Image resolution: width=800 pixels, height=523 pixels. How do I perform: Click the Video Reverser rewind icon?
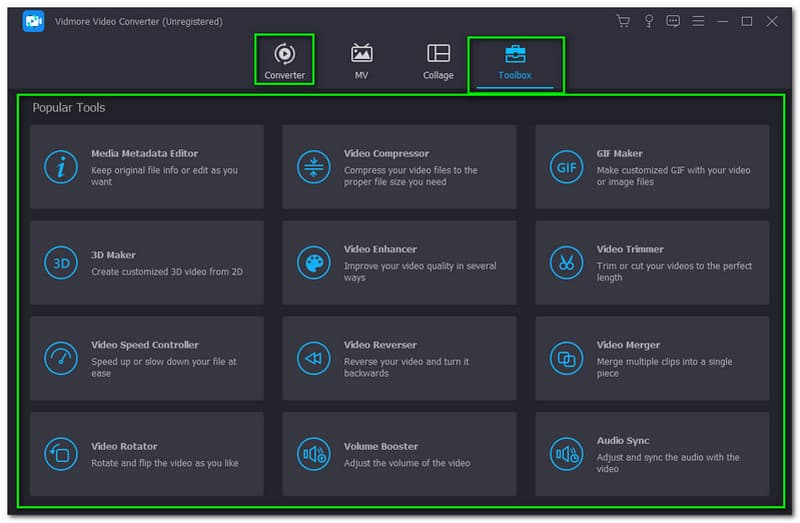[x=313, y=358]
